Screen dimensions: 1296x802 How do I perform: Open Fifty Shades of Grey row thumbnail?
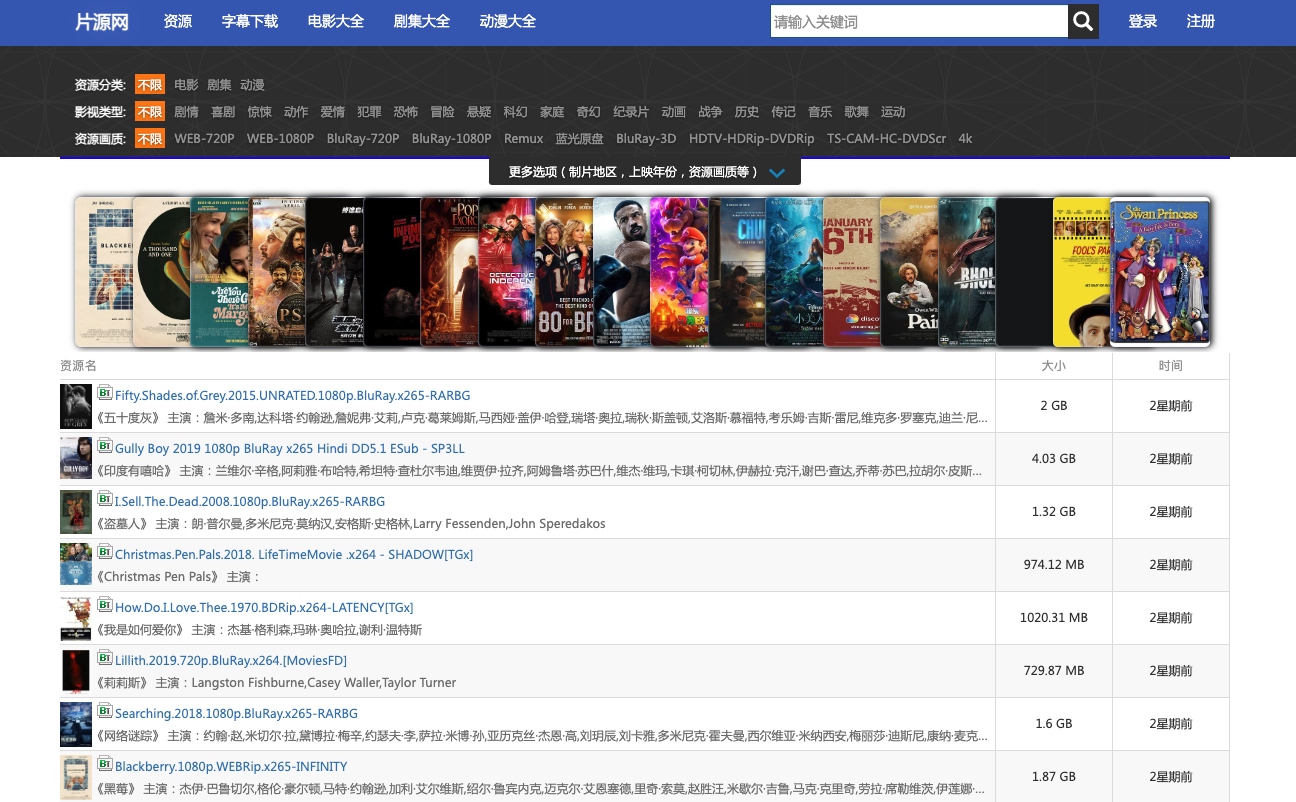coord(76,406)
